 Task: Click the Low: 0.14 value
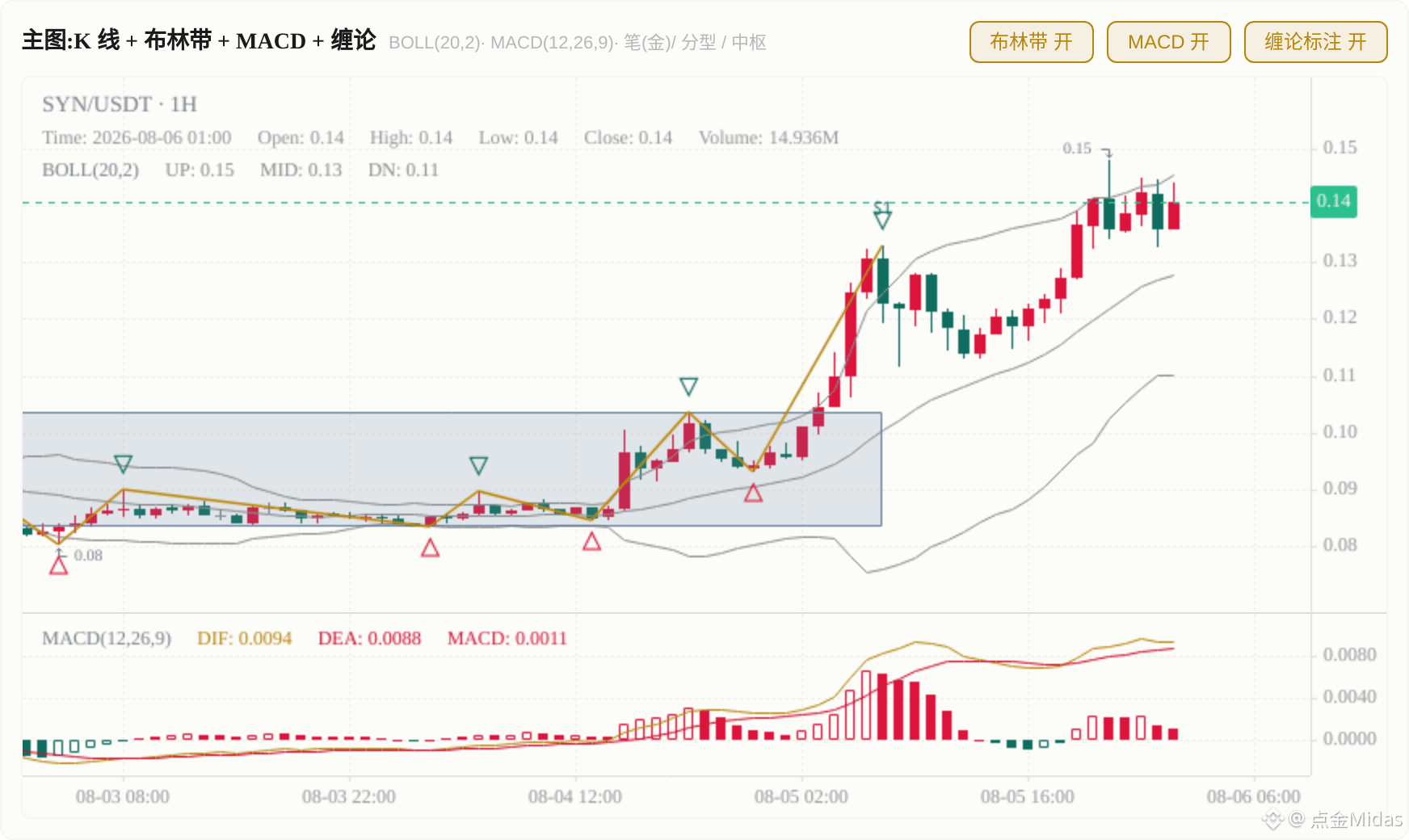click(518, 138)
